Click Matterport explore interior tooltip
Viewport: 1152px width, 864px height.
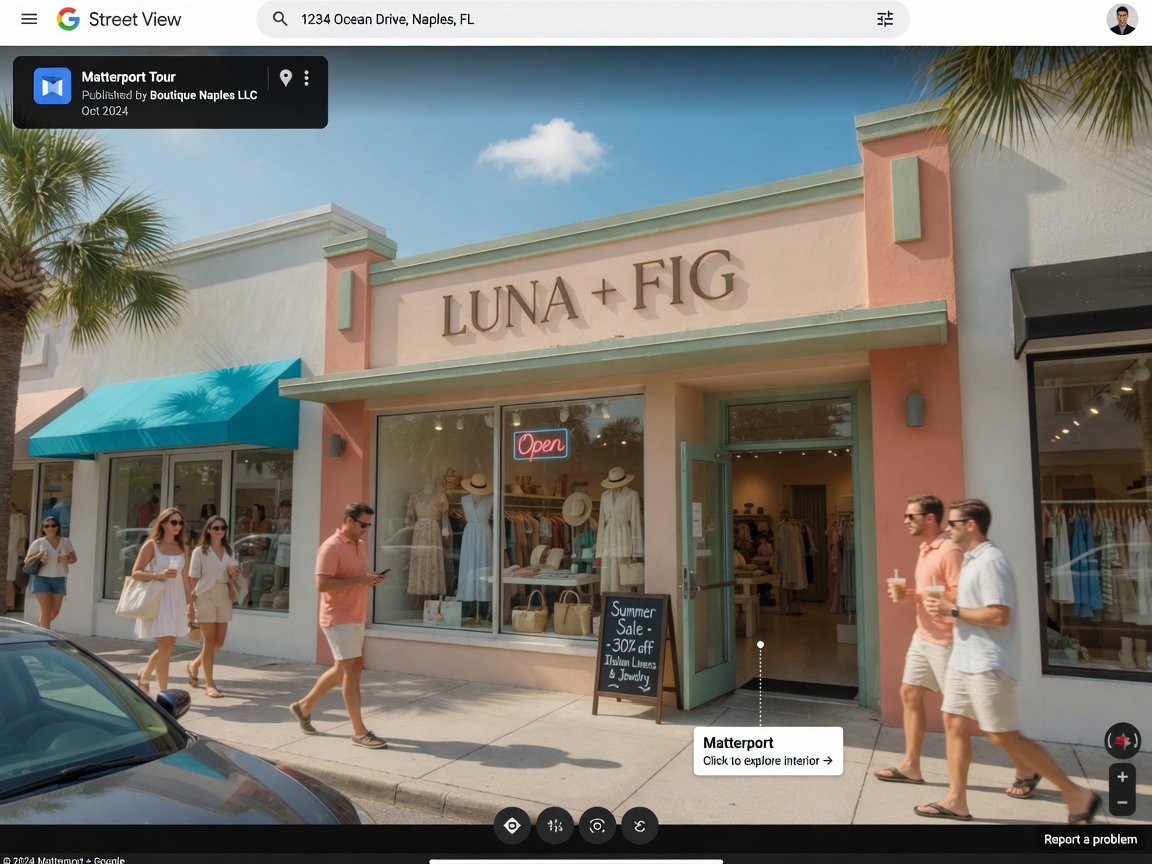(768, 751)
